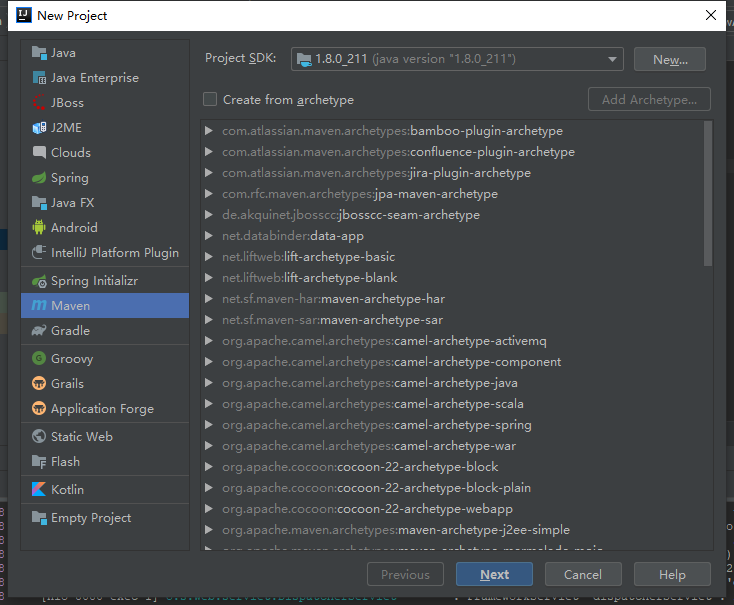Screen dimensions: 734x605
Task: Expand net.databinder:data-app entry
Action: (x=209, y=236)
